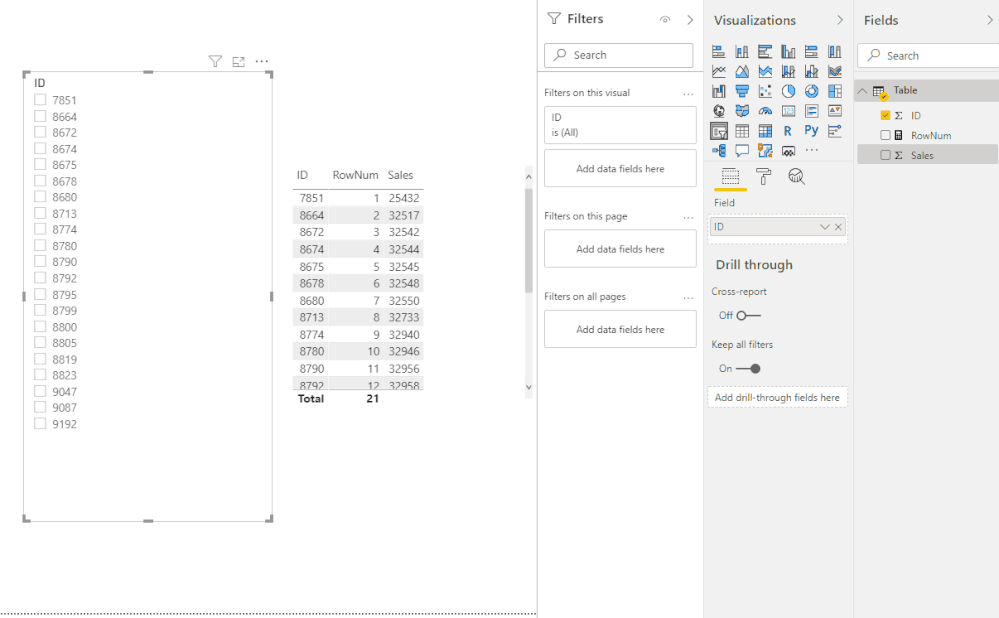Select the decomposition tree visual
Screen dimensions: 999x618
719,151
